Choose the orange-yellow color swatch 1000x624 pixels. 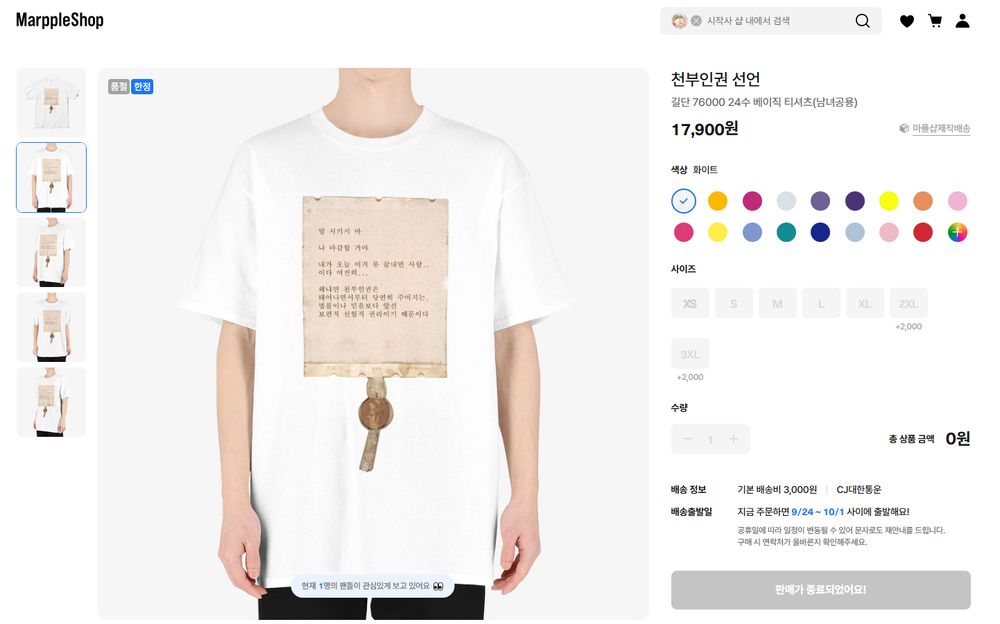[x=717, y=201]
